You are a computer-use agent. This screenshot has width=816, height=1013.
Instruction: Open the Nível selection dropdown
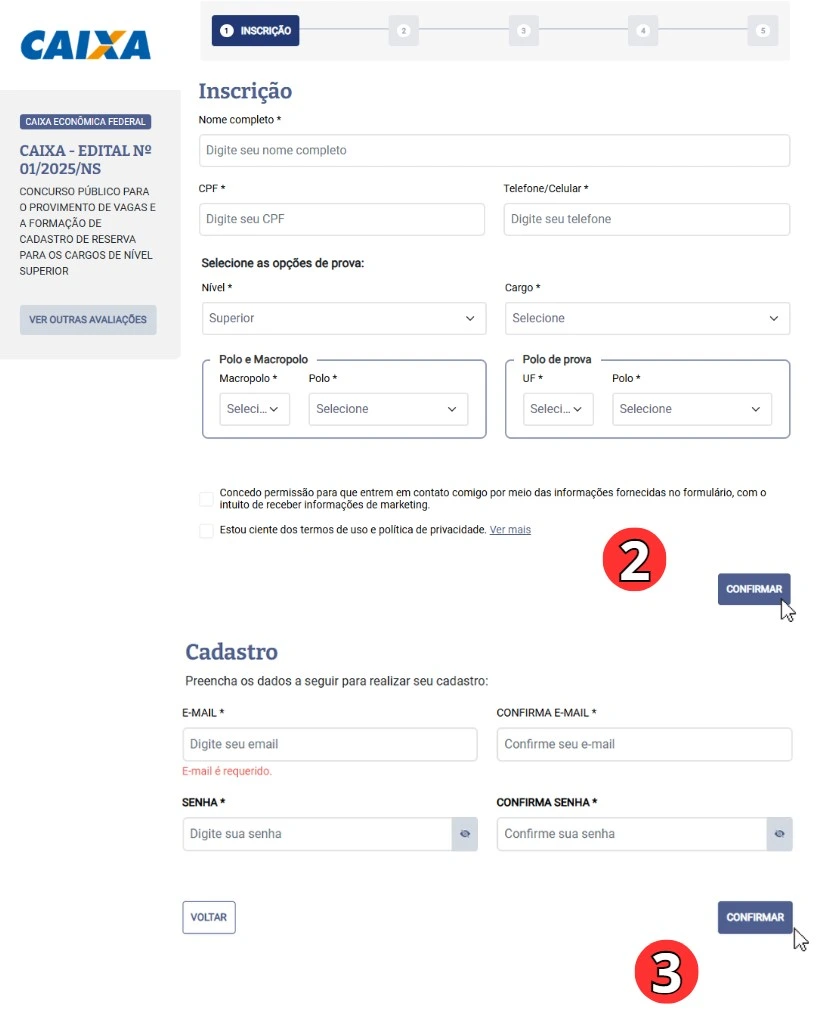[343, 317]
